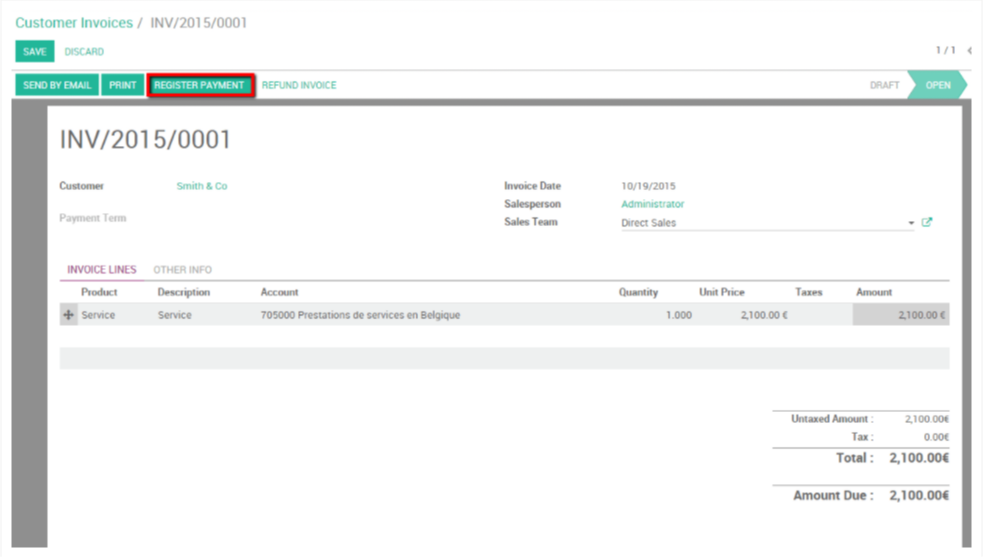Click the 2,100.00 € unit price cell
This screenshot has width=983, height=557.
[764, 315]
